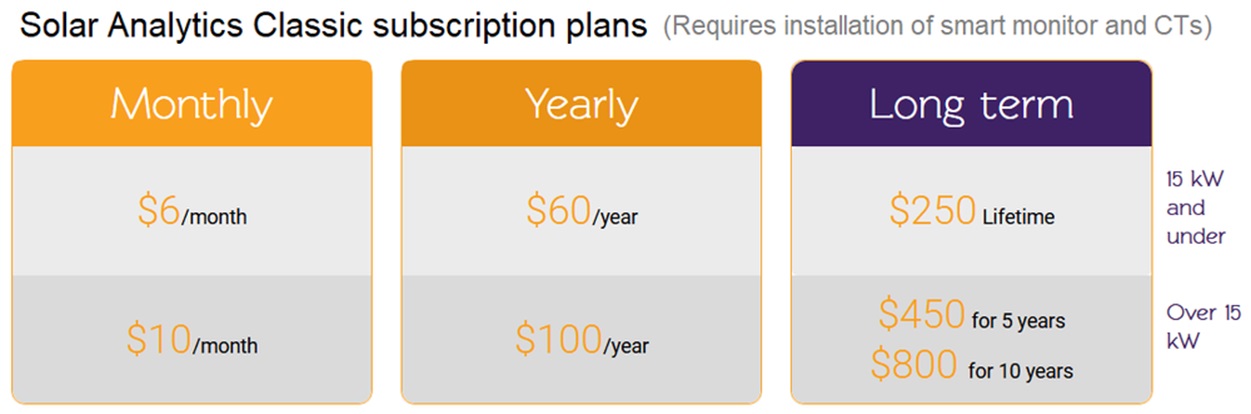Click the word 'Lifetime' in Long term card
The width and height of the screenshot is (1251, 414).
pos(1018,216)
